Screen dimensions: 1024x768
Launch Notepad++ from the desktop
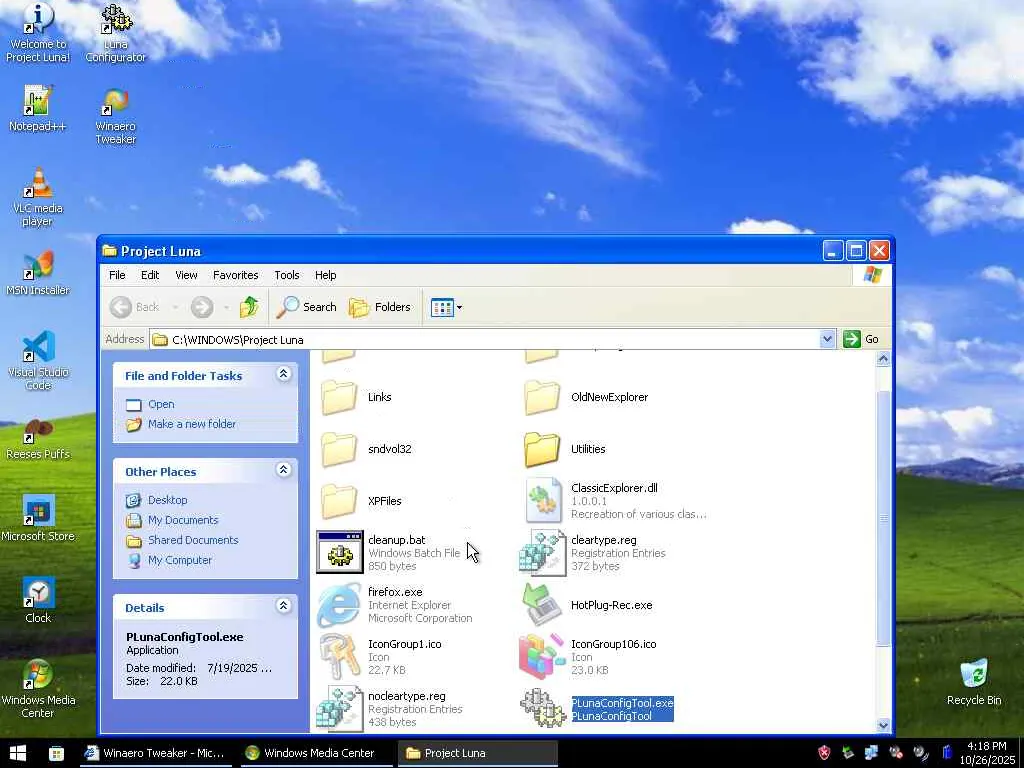pyautogui.click(x=38, y=109)
